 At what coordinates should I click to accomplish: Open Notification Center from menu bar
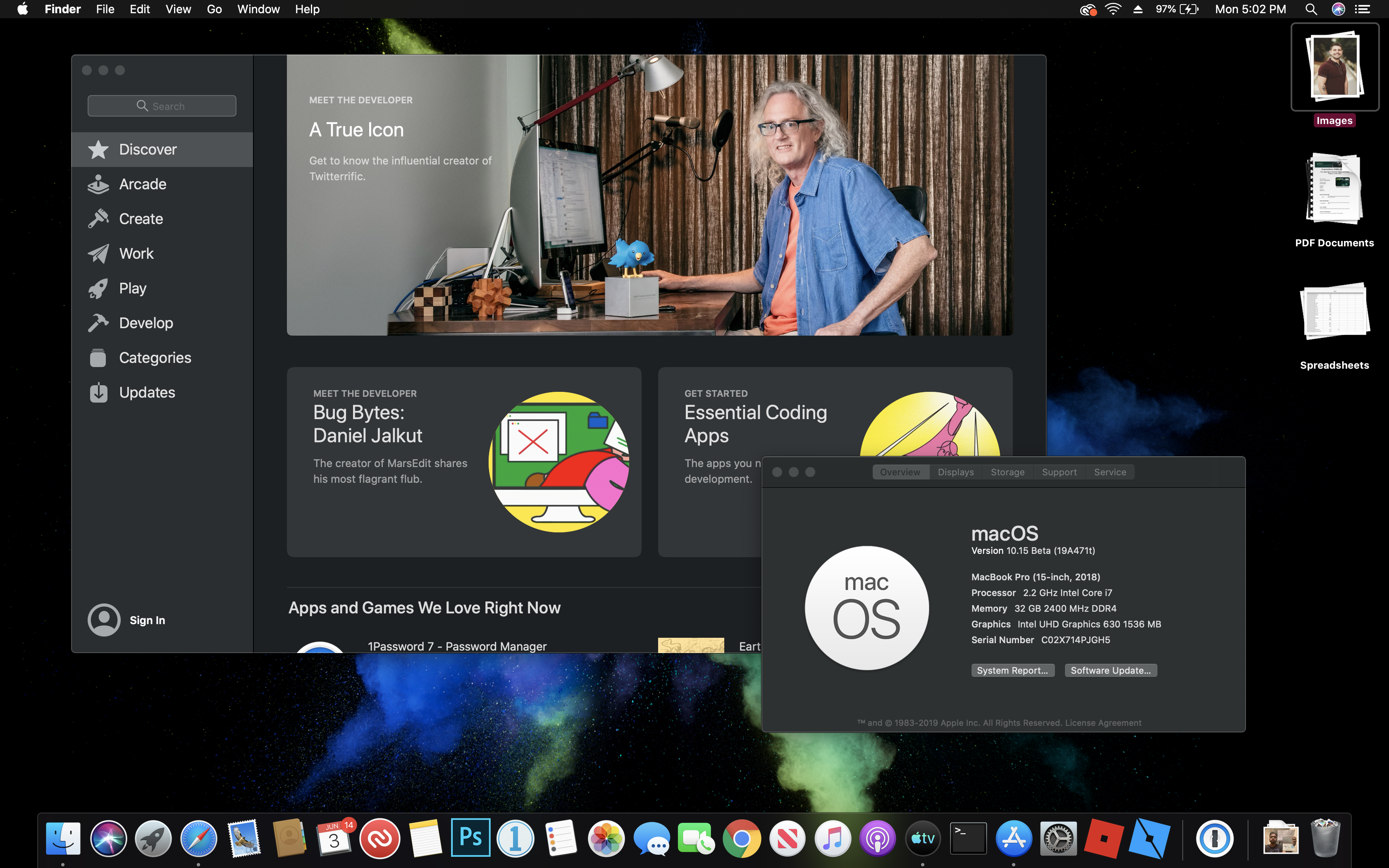1363,9
